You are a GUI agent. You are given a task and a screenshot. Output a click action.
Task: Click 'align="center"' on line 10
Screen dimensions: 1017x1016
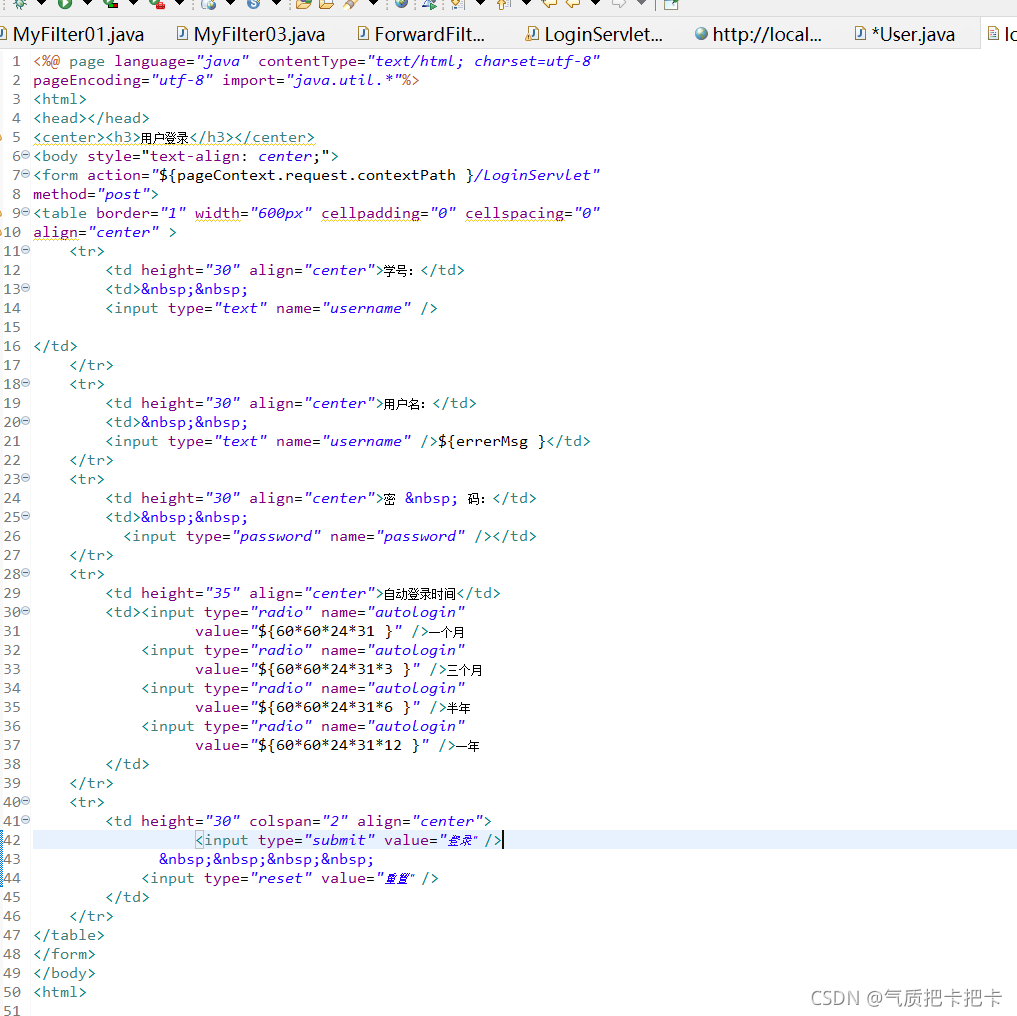96,232
